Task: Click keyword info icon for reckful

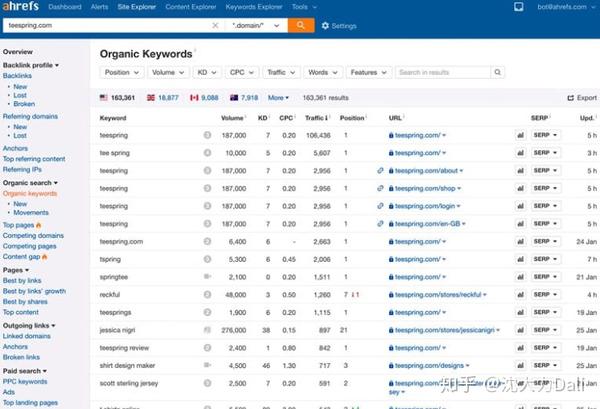Action: point(207,295)
